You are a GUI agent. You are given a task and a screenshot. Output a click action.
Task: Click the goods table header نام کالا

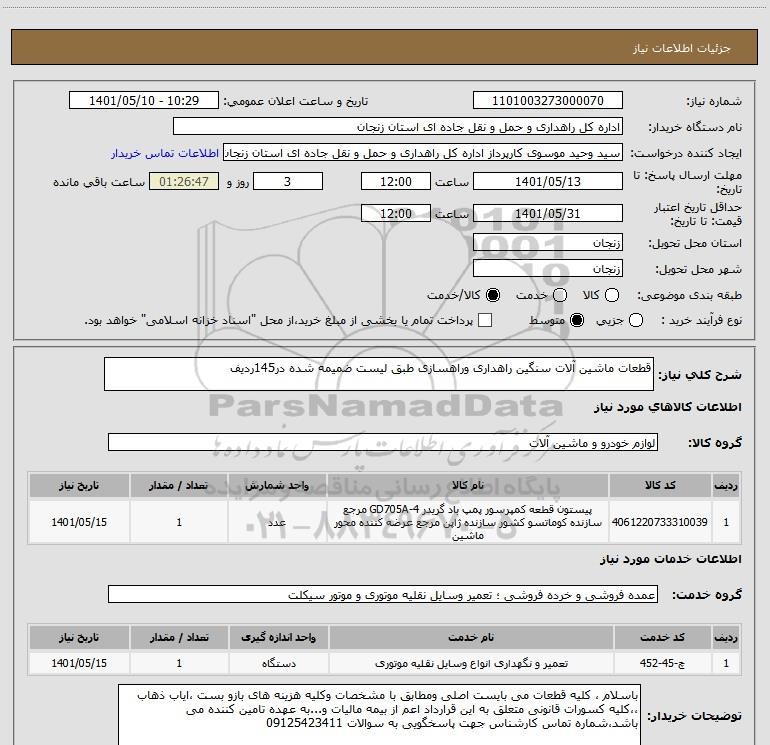click(468, 485)
